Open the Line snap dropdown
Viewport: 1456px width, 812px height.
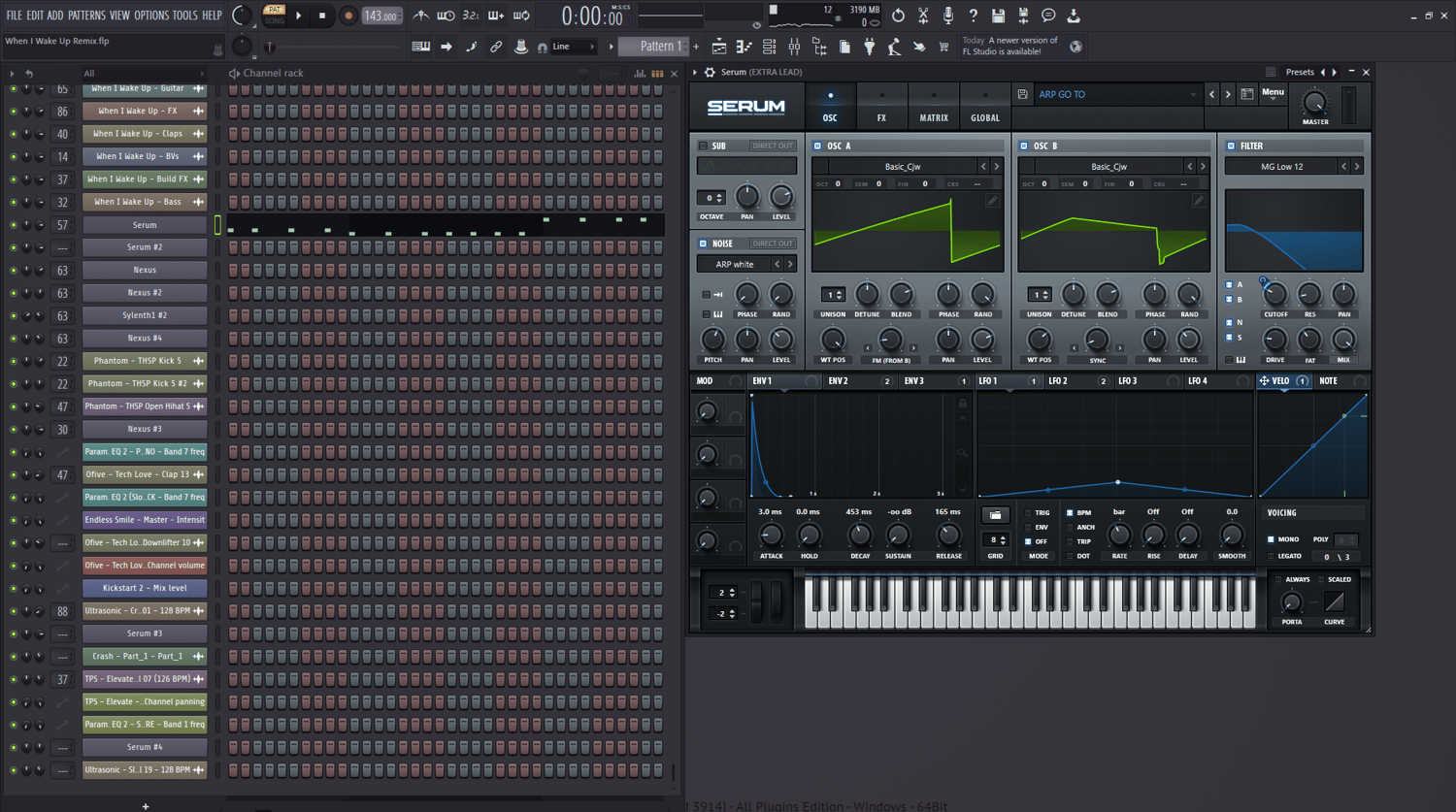coord(575,47)
